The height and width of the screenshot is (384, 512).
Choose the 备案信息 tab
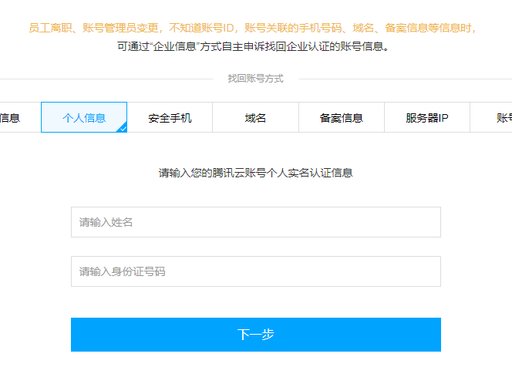tap(341, 117)
